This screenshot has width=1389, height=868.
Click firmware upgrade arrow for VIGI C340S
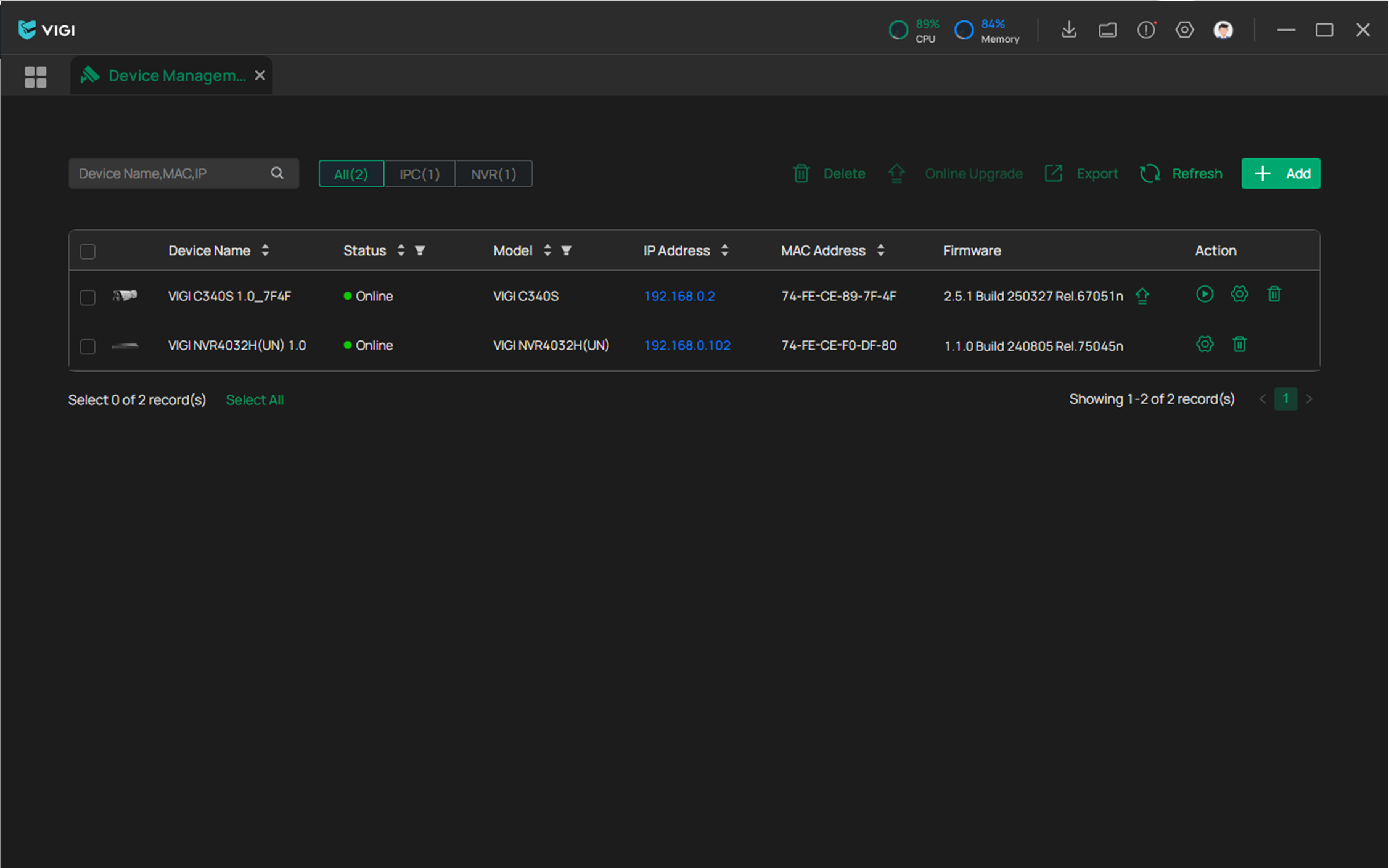[x=1142, y=296]
